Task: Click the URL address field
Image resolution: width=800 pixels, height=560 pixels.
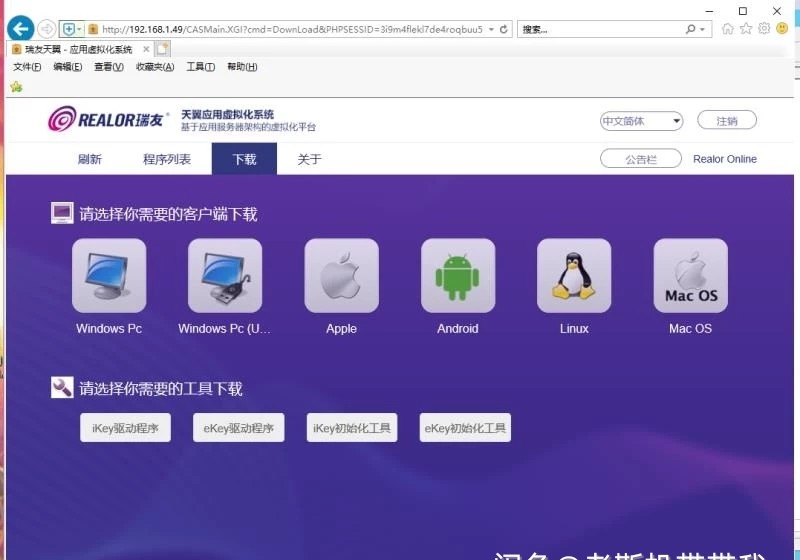Action: pyautogui.click(x=292, y=29)
